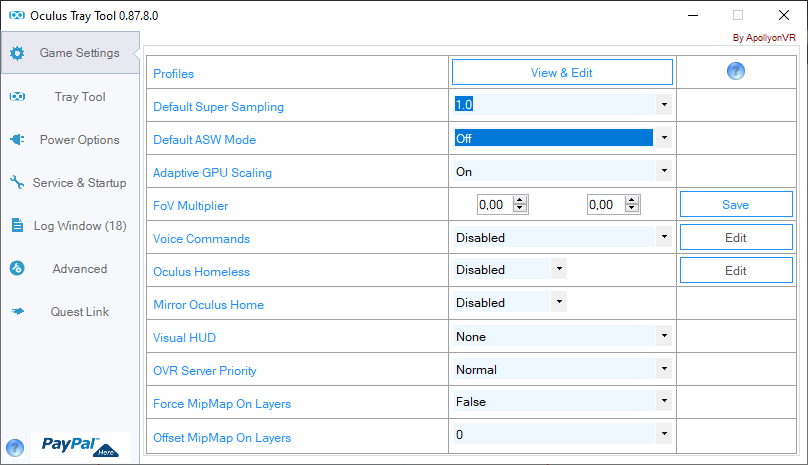
Task: Click the Force MipMap On Layers label
Action: [x=222, y=404]
